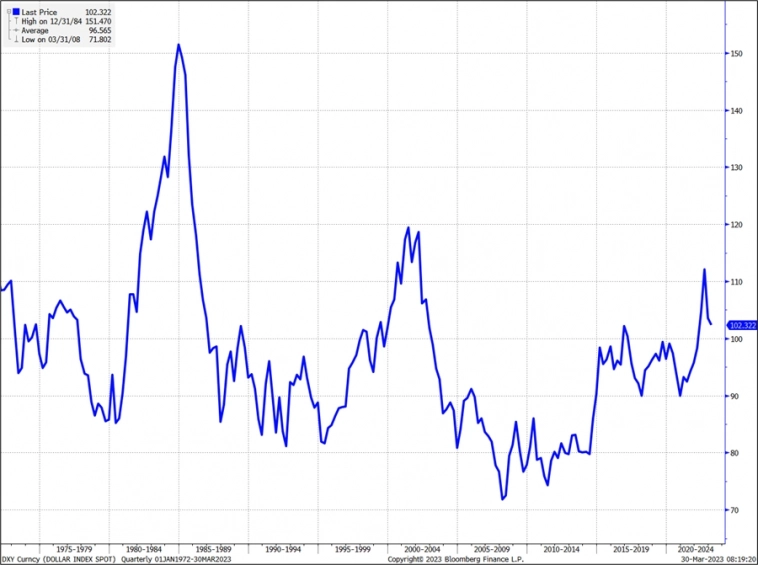The width and height of the screenshot is (758, 565).
Task: Click the 2020-2024 time axis label
Action: click(x=697, y=549)
